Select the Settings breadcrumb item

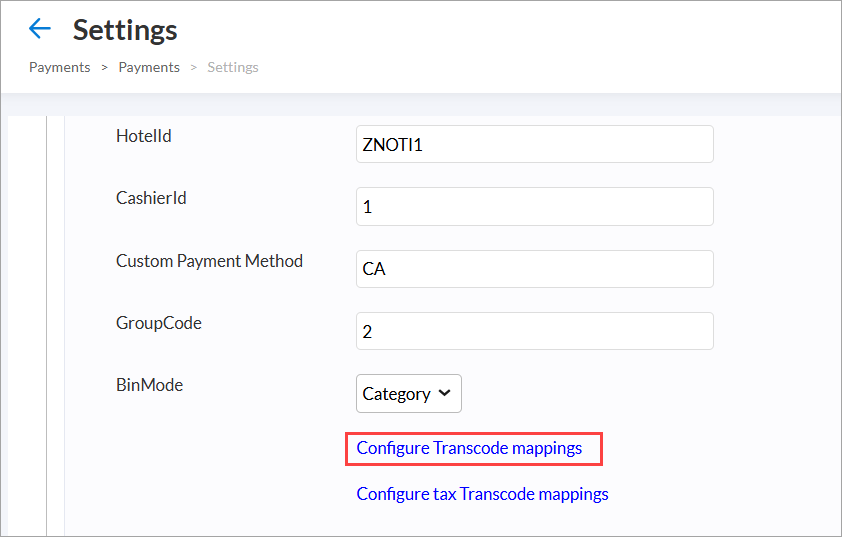click(x=233, y=67)
